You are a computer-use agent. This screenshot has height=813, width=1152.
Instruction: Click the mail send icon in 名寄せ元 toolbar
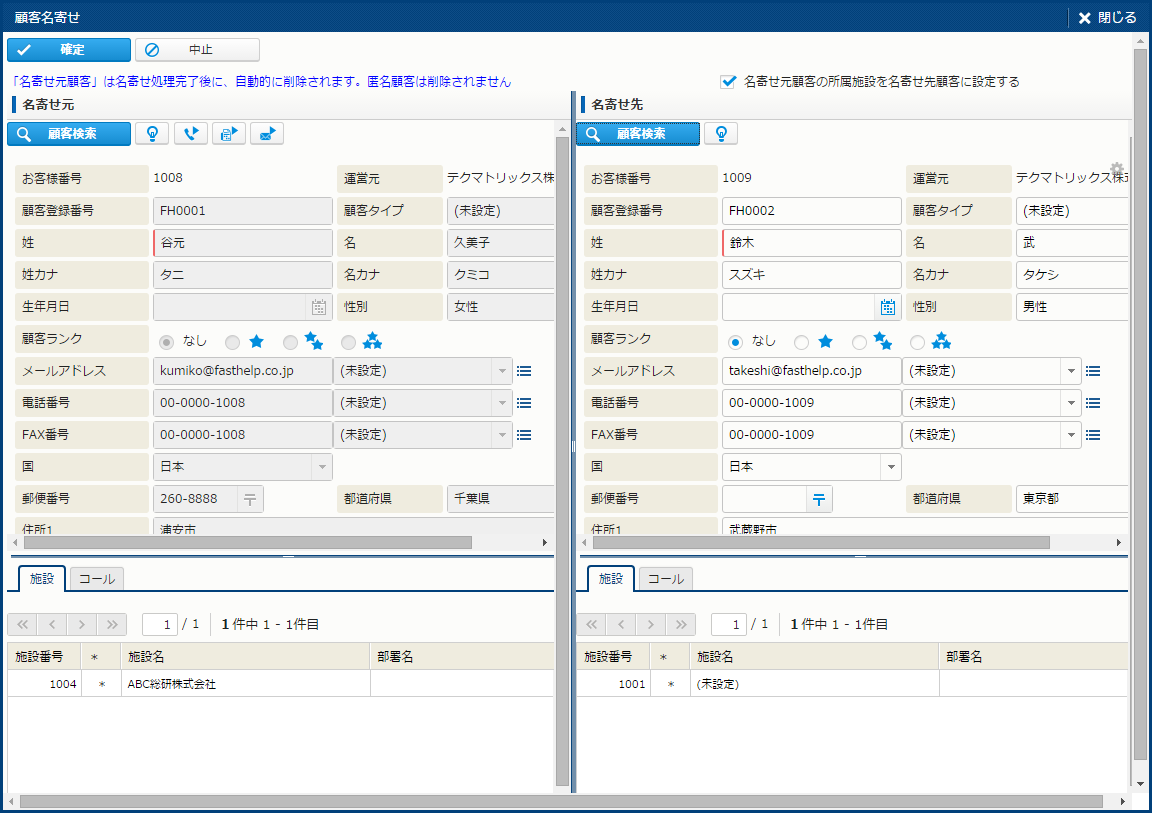pos(267,134)
